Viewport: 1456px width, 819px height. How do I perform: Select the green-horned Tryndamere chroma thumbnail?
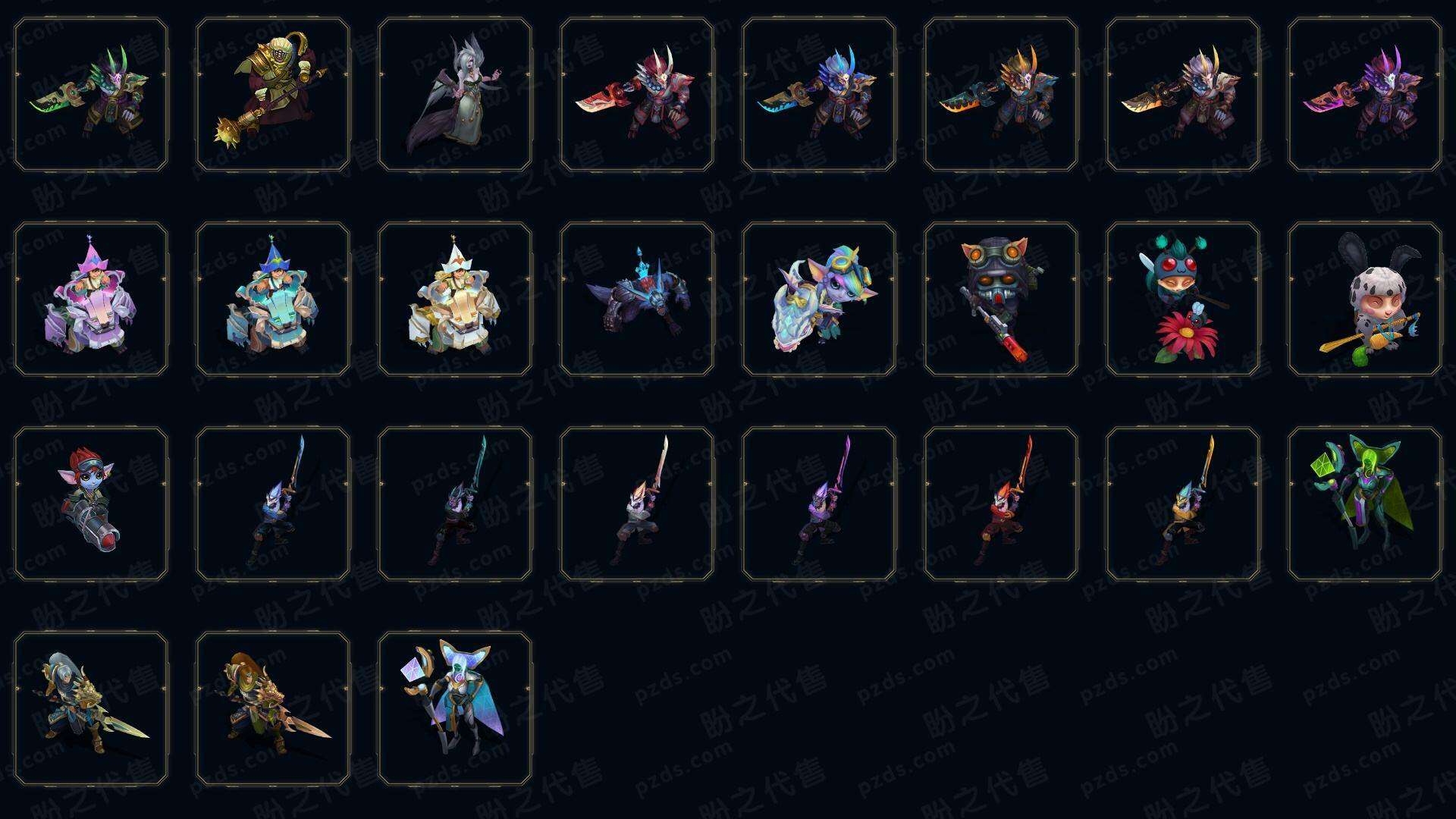pyautogui.click(x=91, y=94)
